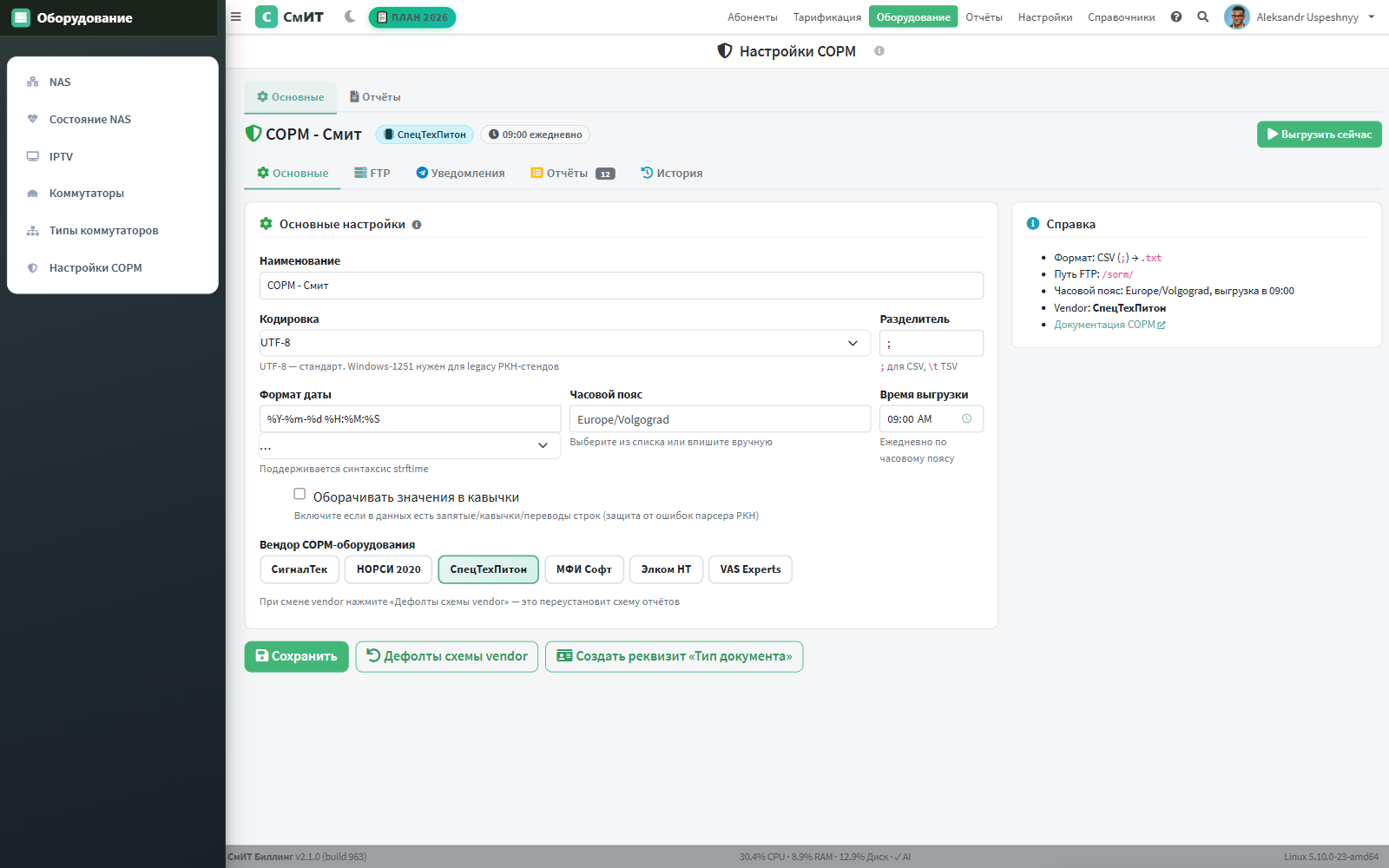Click the Оборудование sidebar header icon
This screenshot has height=868, width=1389.
pyautogui.click(x=21, y=17)
